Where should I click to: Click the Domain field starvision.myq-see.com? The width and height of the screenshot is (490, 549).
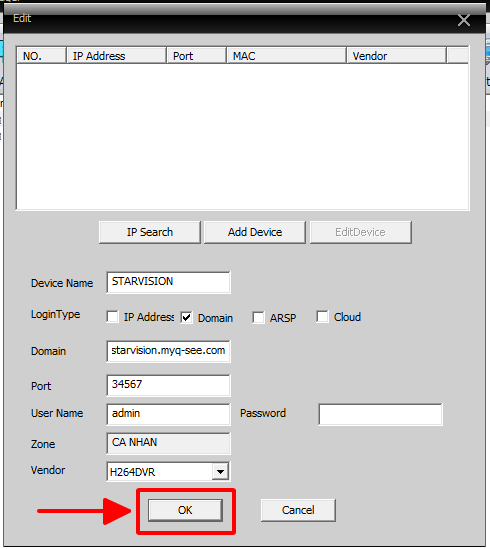tap(168, 351)
